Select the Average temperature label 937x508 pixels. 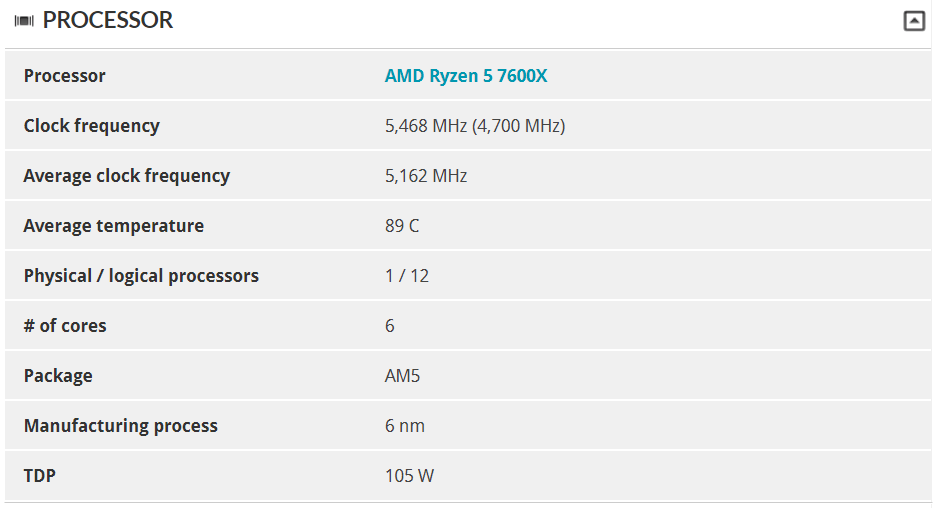(114, 226)
